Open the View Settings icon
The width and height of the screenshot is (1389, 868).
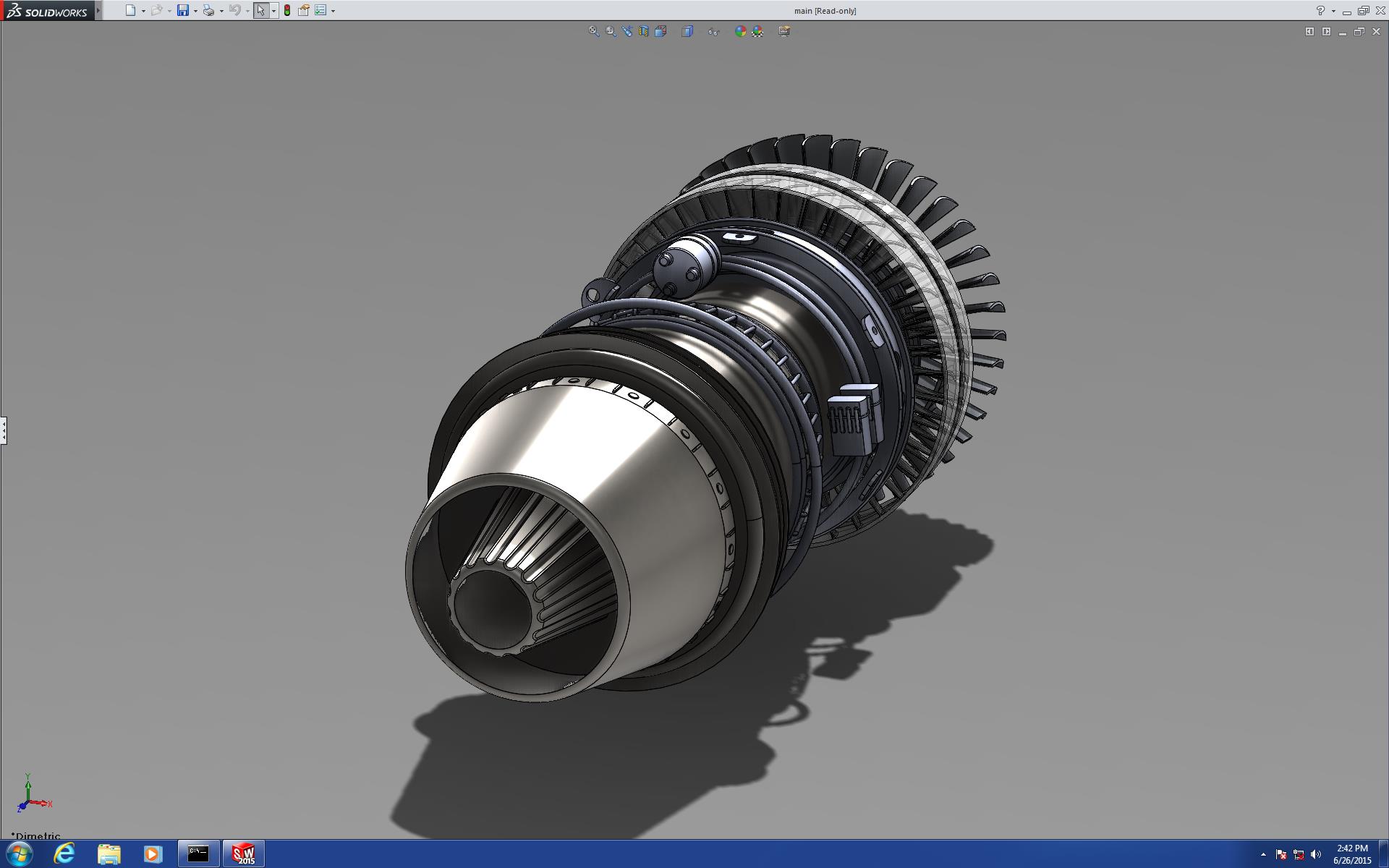click(783, 31)
